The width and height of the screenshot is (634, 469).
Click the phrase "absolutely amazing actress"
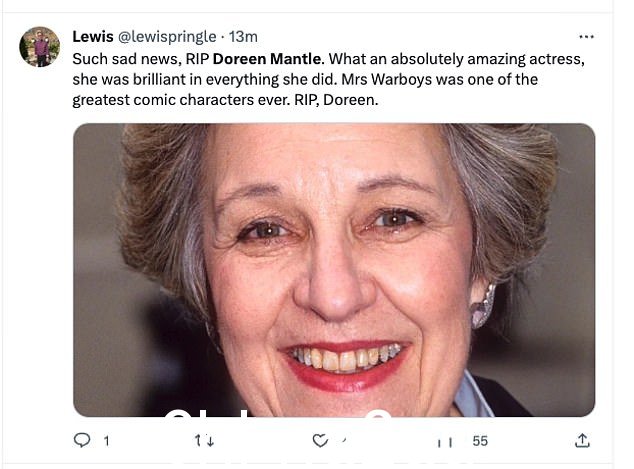click(487, 59)
